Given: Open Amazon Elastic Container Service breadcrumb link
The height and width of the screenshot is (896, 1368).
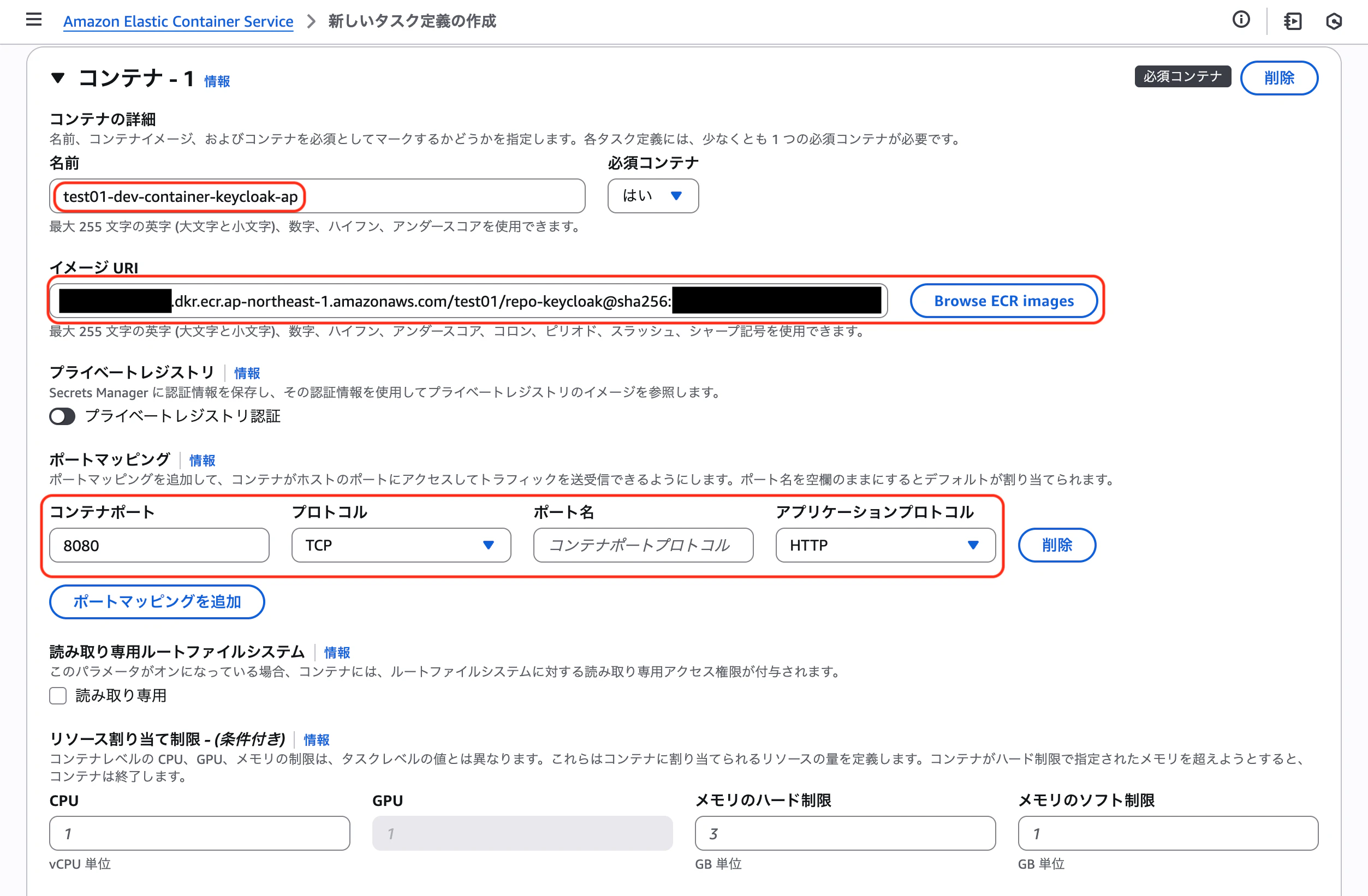Looking at the screenshot, I should (178, 21).
